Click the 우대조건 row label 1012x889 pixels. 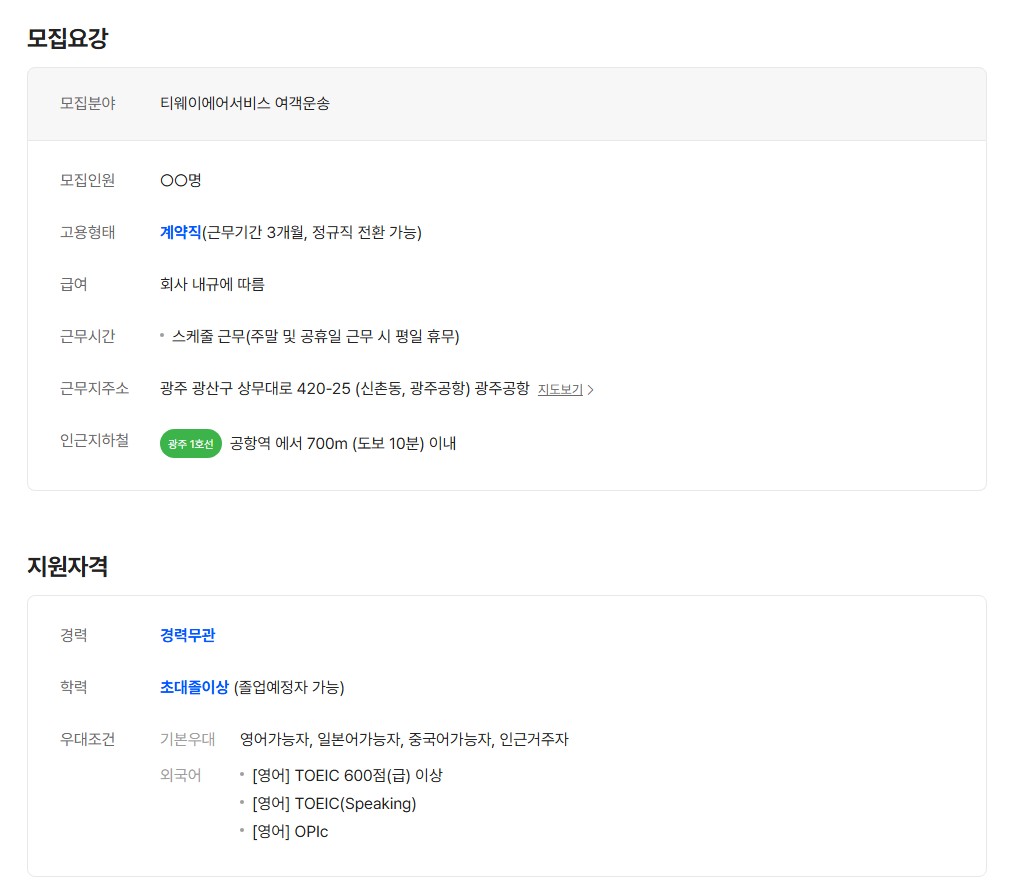coord(88,739)
